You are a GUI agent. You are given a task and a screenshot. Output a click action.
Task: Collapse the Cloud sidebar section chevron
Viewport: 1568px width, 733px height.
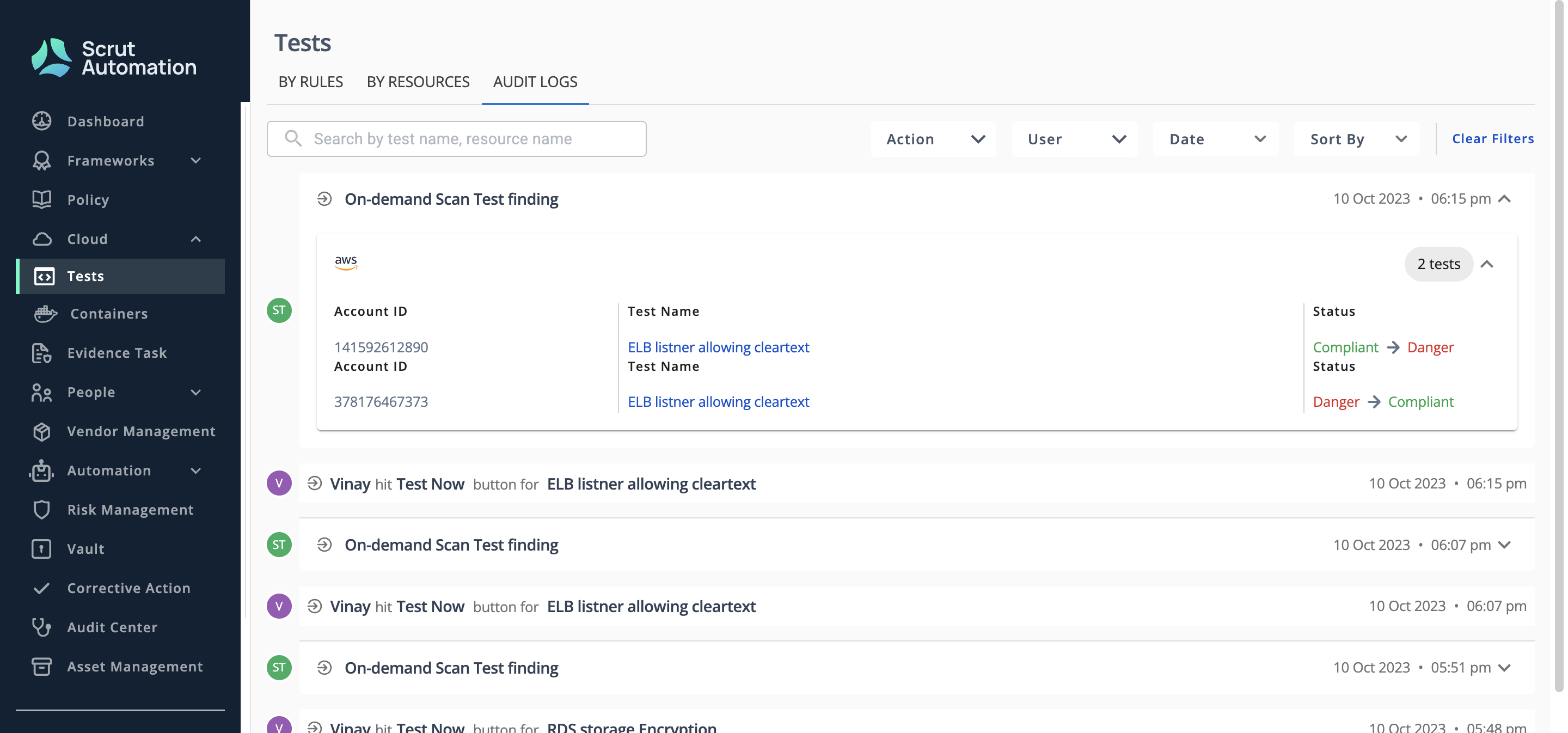click(x=195, y=239)
